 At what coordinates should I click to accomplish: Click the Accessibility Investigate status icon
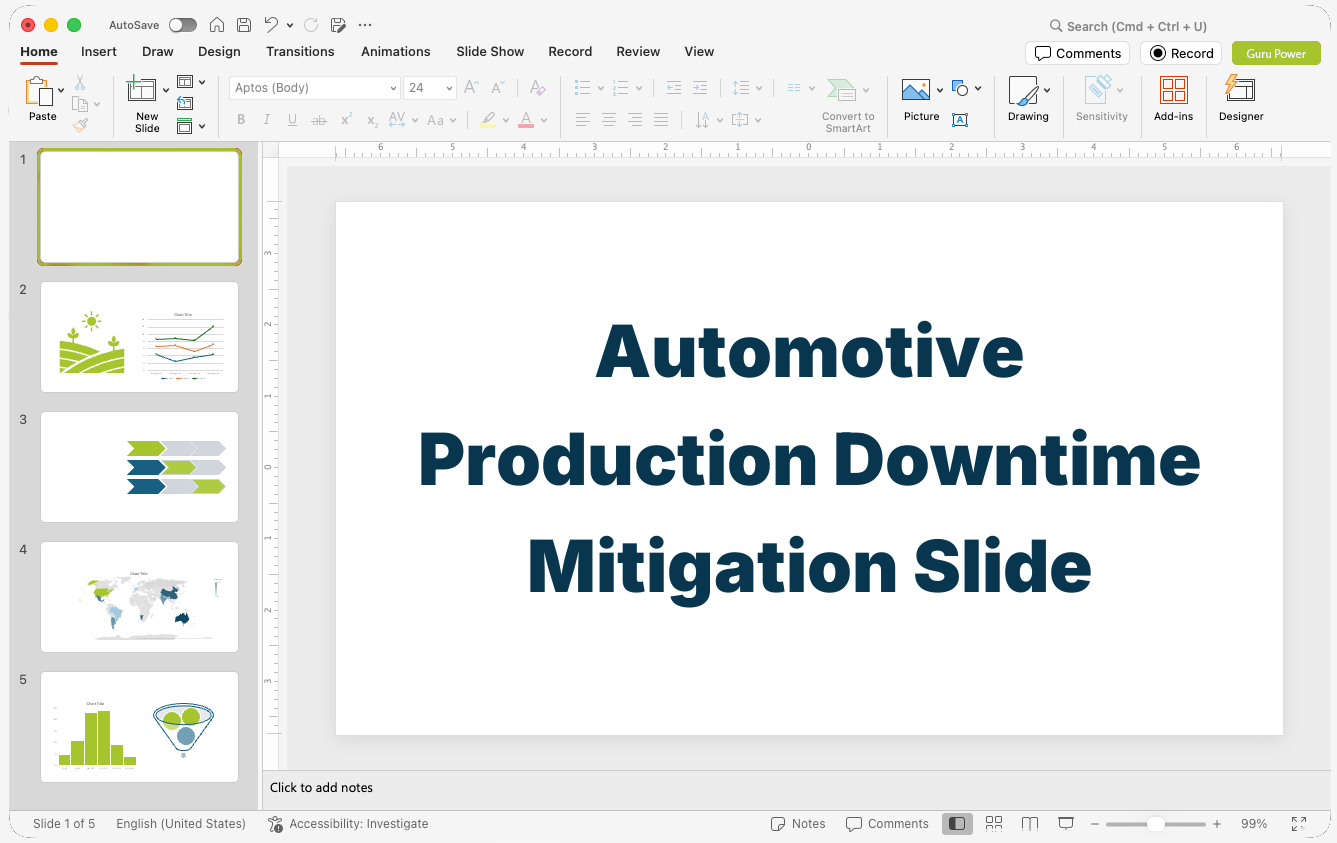point(275,824)
